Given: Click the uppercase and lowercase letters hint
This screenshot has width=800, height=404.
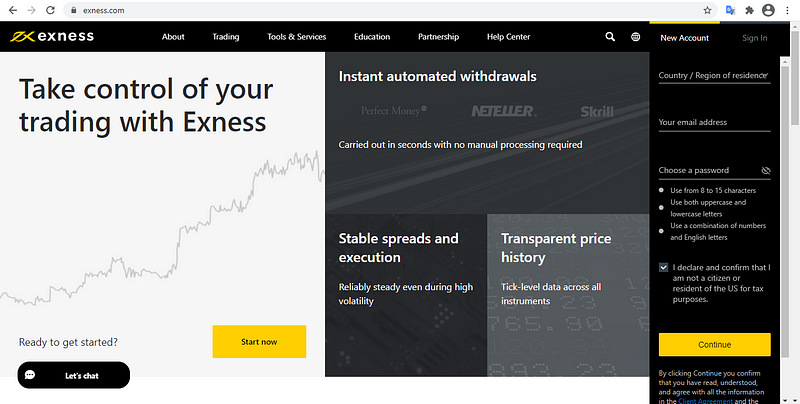Looking at the screenshot, I should point(708,208).
